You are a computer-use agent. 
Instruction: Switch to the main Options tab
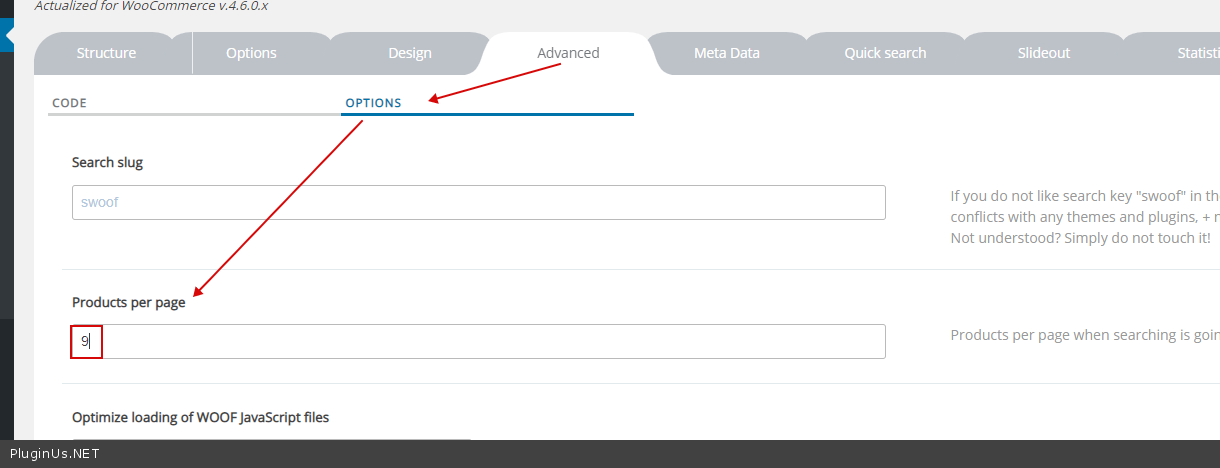point(251,53)
